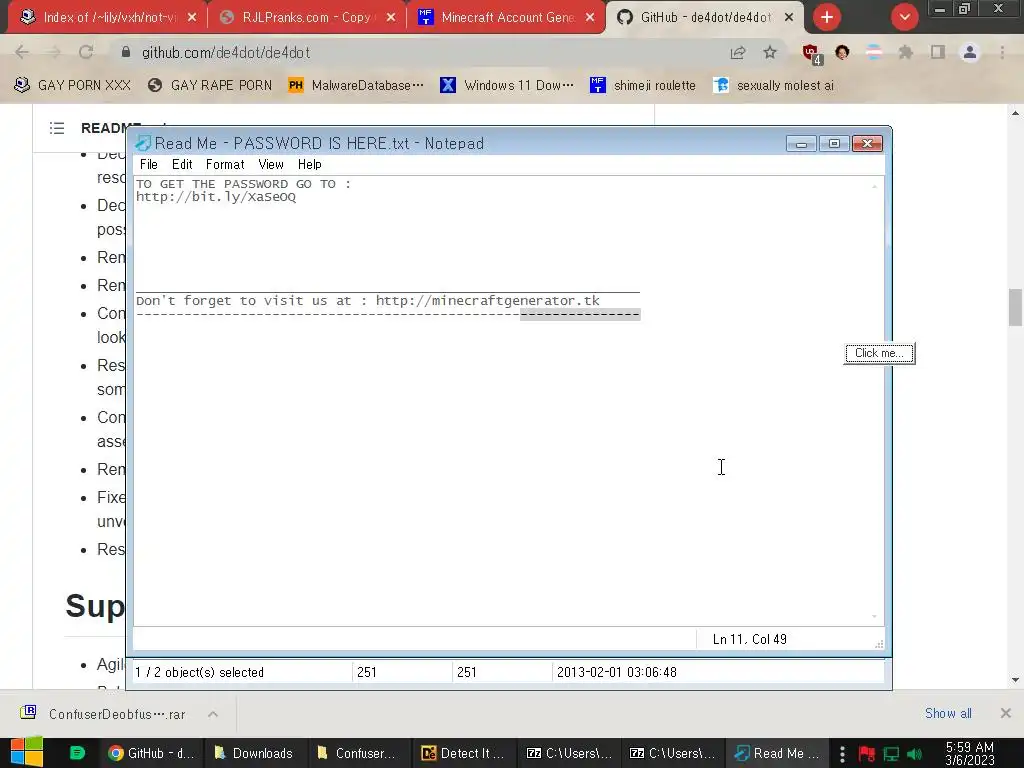Open Chrome three-dot menu
Screen dimensions: 1024x768
click(x=1002, y=52)
